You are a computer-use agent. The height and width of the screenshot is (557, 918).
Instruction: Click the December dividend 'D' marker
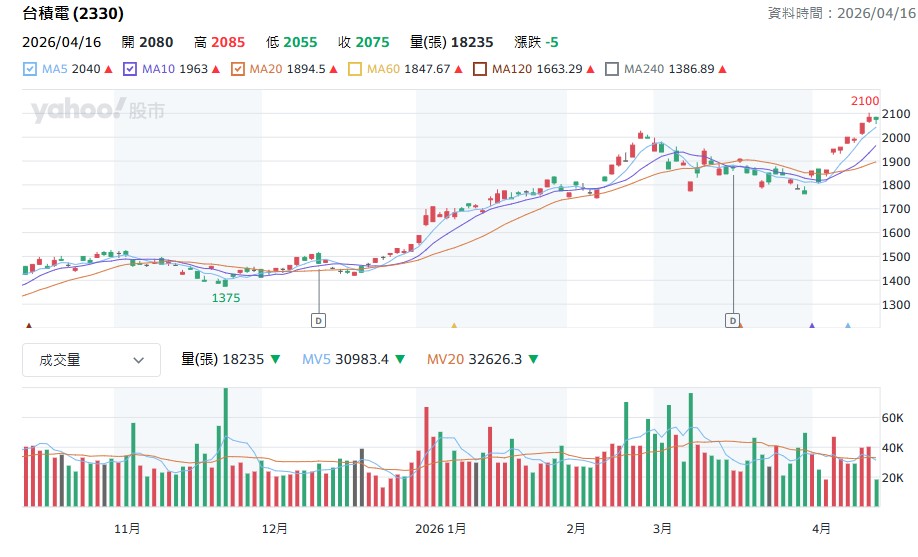pyautogui.click(x=319, y=320)
